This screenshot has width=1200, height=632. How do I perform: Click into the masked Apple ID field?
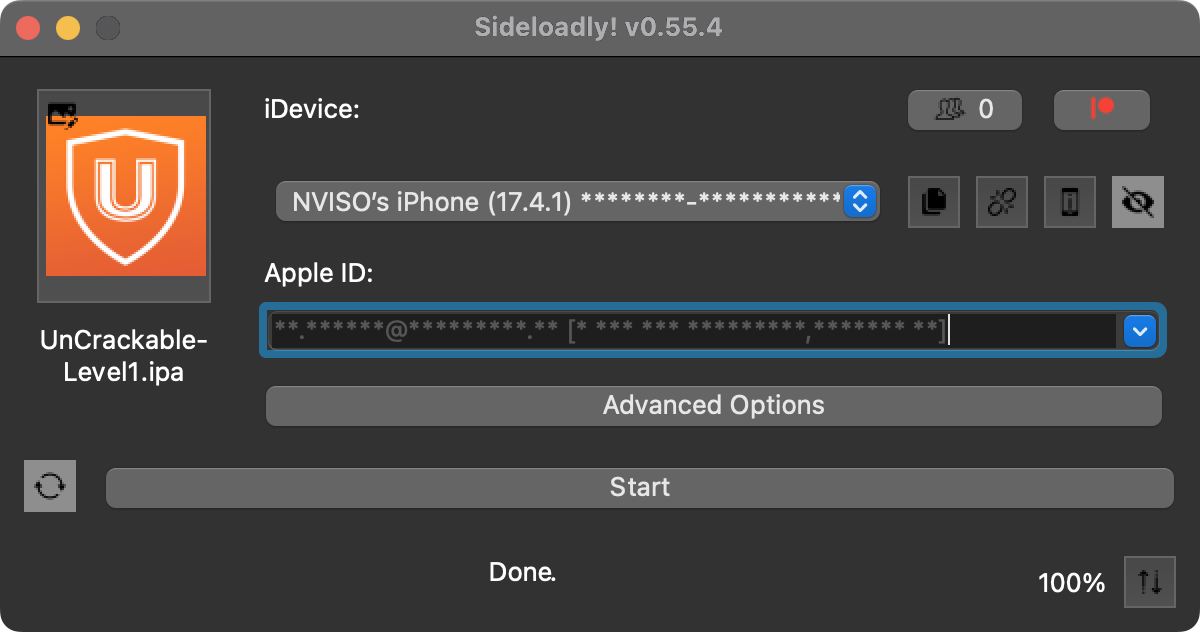693,330
